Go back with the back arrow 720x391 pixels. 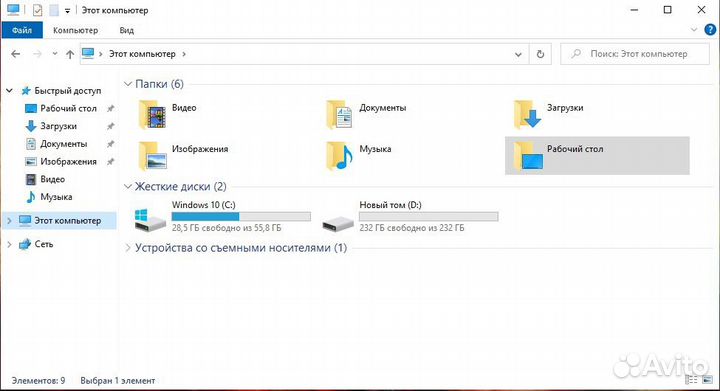tap(16, 54)
